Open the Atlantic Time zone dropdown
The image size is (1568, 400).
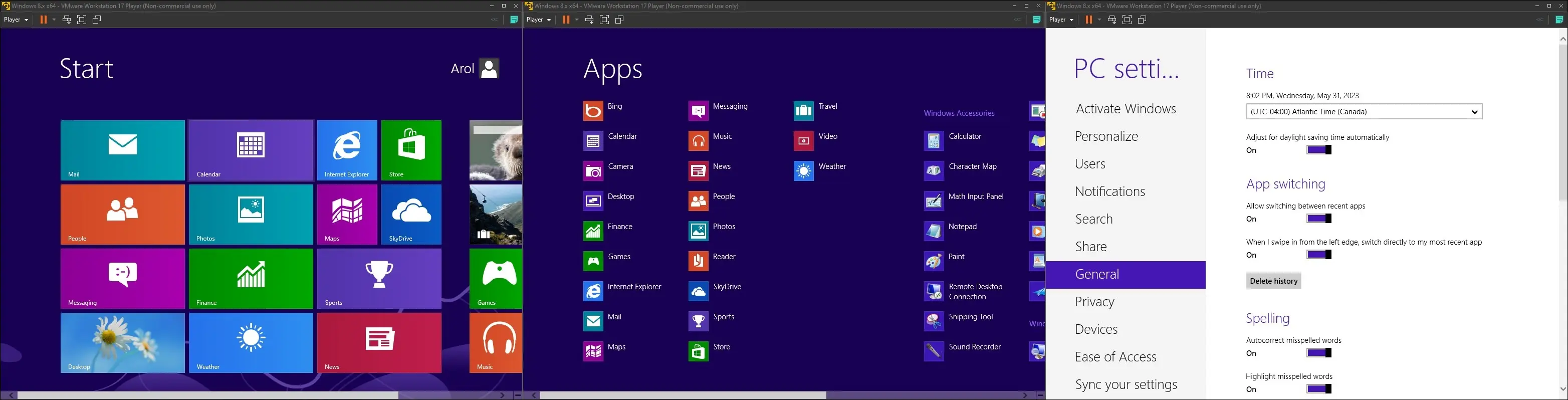[x=1364, y=111]
